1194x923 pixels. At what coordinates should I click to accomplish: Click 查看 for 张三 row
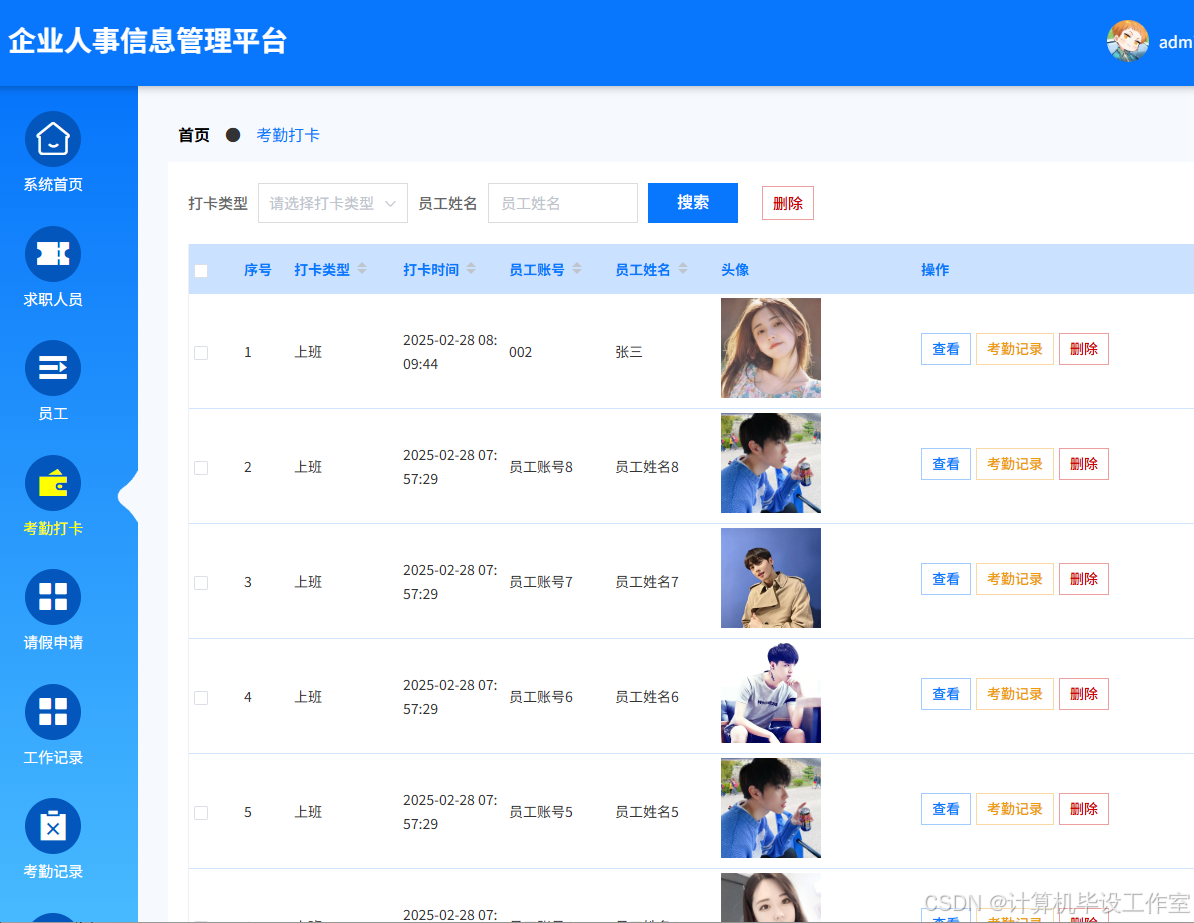(x=946, y=349)
